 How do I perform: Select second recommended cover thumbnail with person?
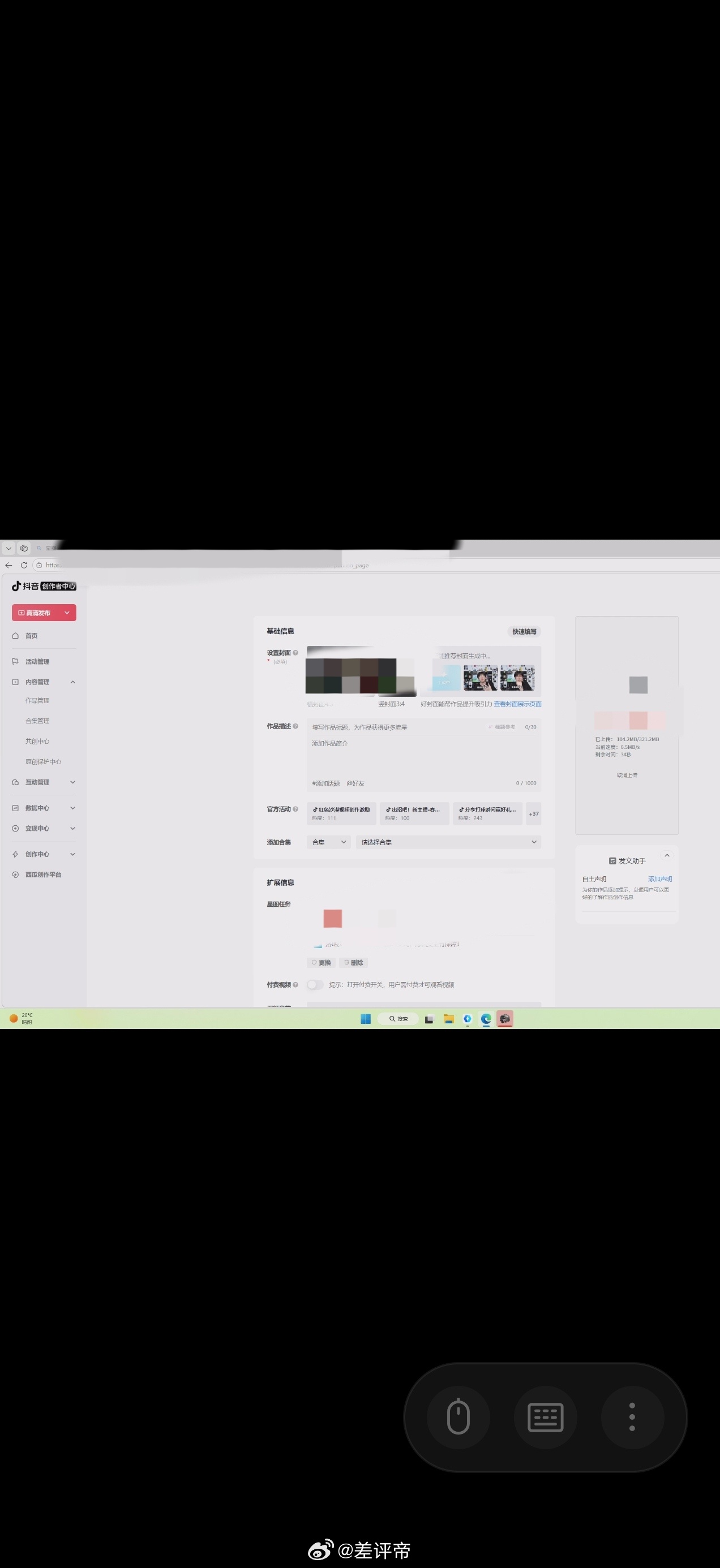pyautogui.click(x=517, y=678)
